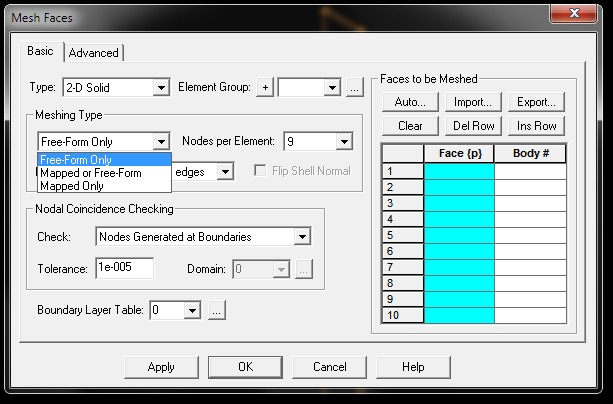Click the Apply button
This screenshot has height=404, width=613.
[x=161, y=367]
